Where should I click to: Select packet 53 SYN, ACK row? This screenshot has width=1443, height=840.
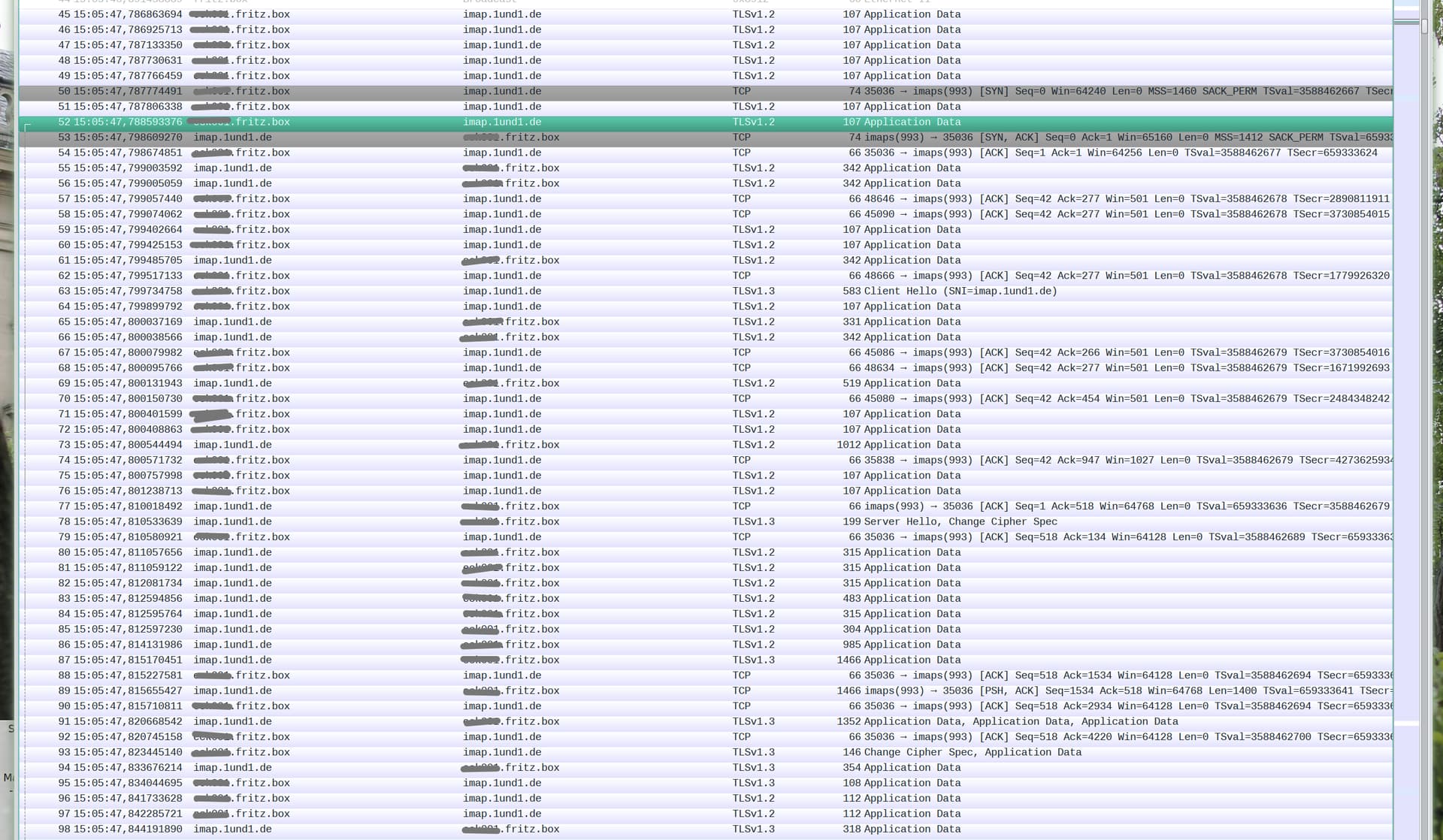point(706,137)
